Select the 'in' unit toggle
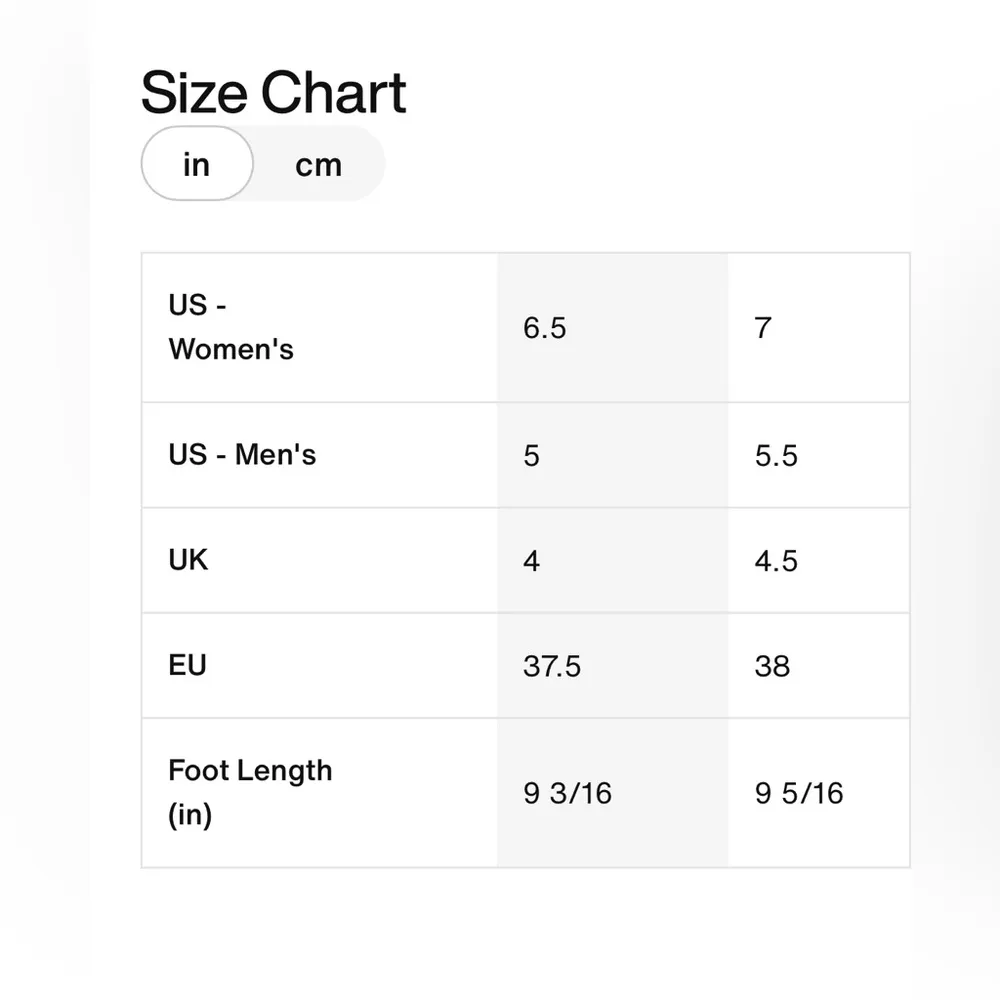1000x1000 pixels. coord(197,164)
